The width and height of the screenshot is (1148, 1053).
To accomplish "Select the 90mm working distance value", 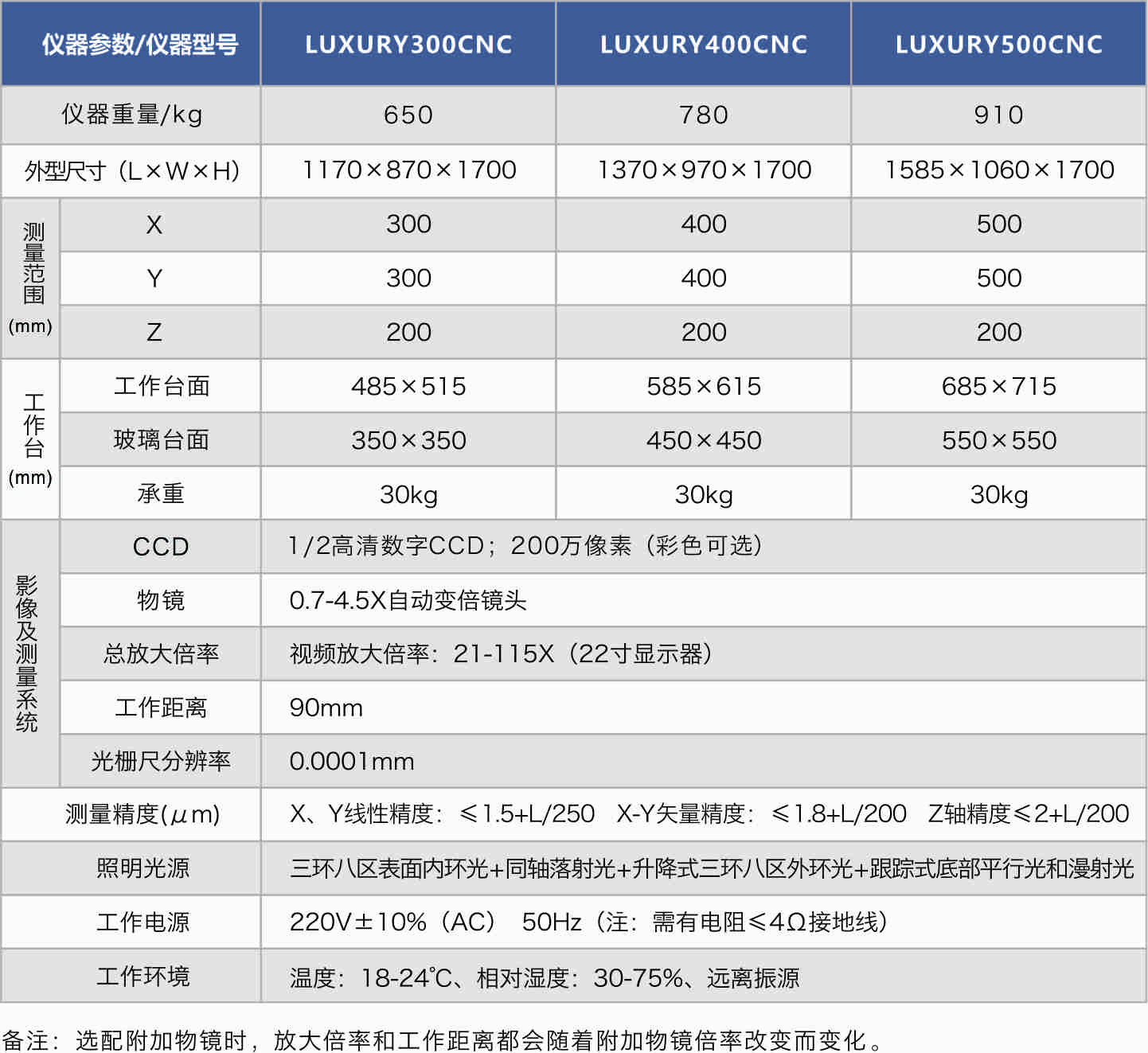I will coord(326,708).
